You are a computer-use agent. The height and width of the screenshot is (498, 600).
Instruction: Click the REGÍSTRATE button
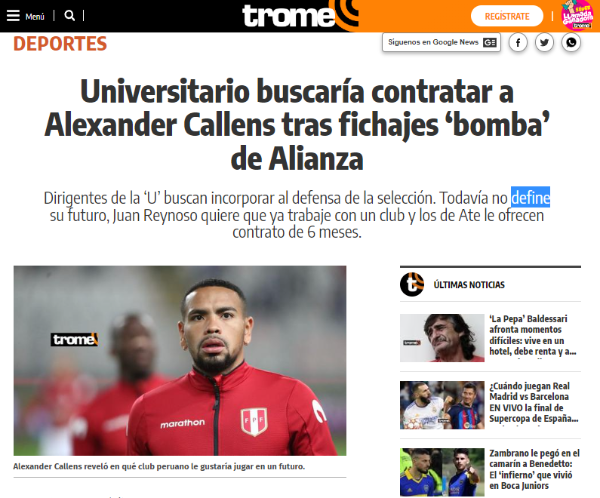pos(507,16)
